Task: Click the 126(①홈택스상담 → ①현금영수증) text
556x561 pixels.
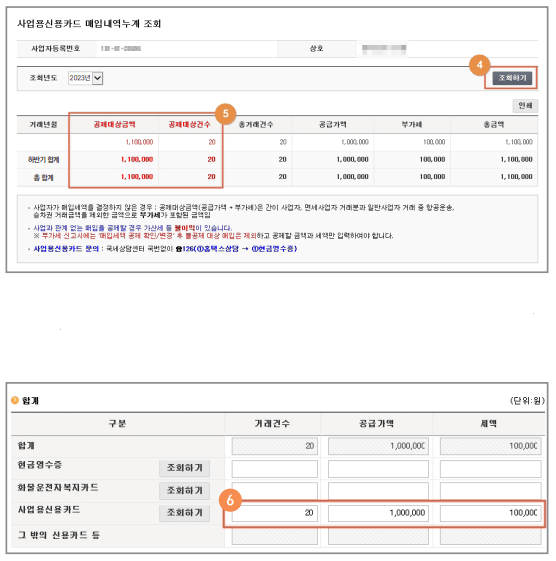Action: pos(240,249)
